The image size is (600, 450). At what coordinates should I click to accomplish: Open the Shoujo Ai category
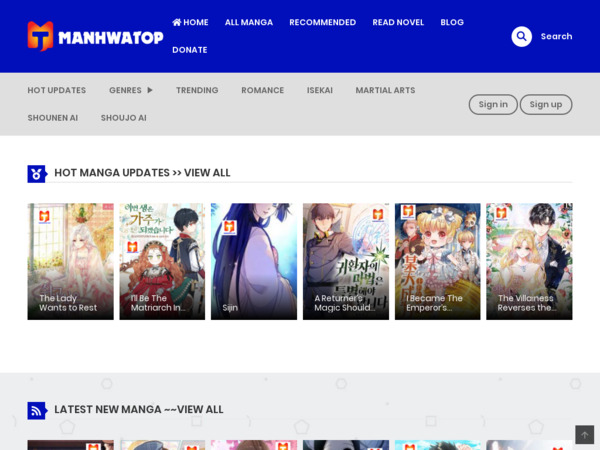pyautogui.click(x=124, y=118)
